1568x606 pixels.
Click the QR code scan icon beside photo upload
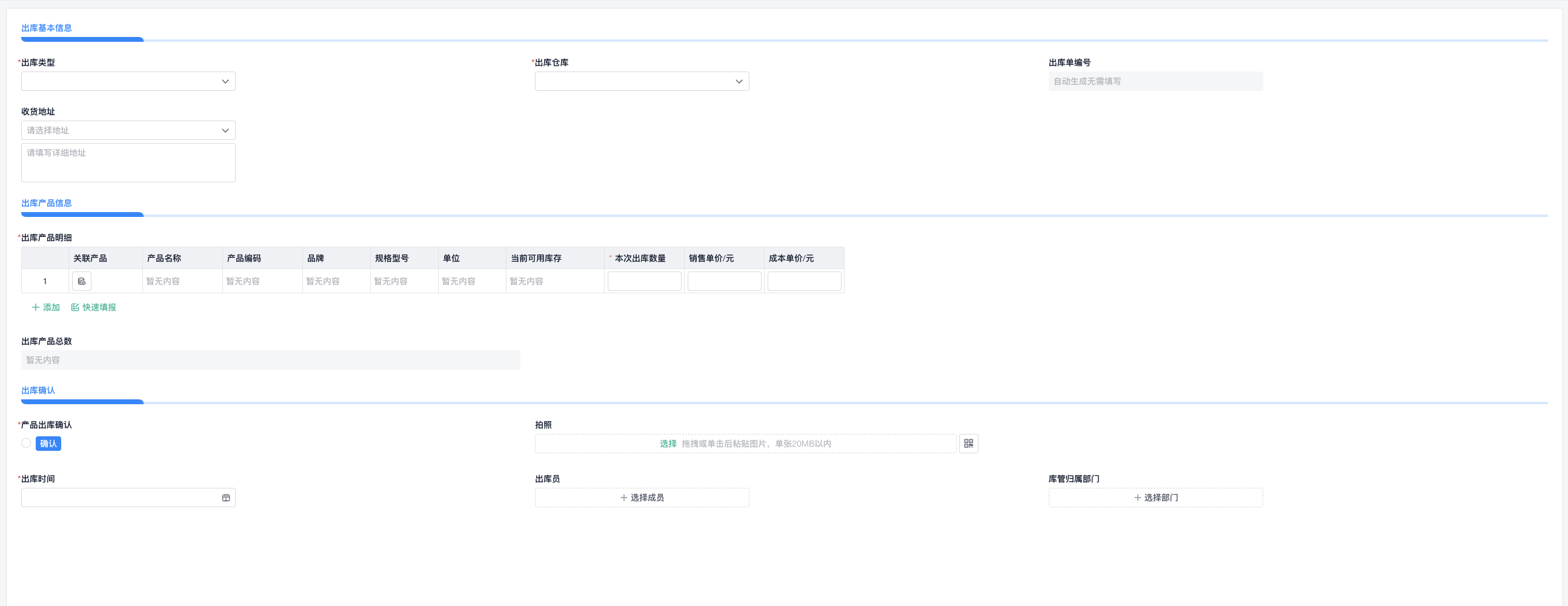968,444
